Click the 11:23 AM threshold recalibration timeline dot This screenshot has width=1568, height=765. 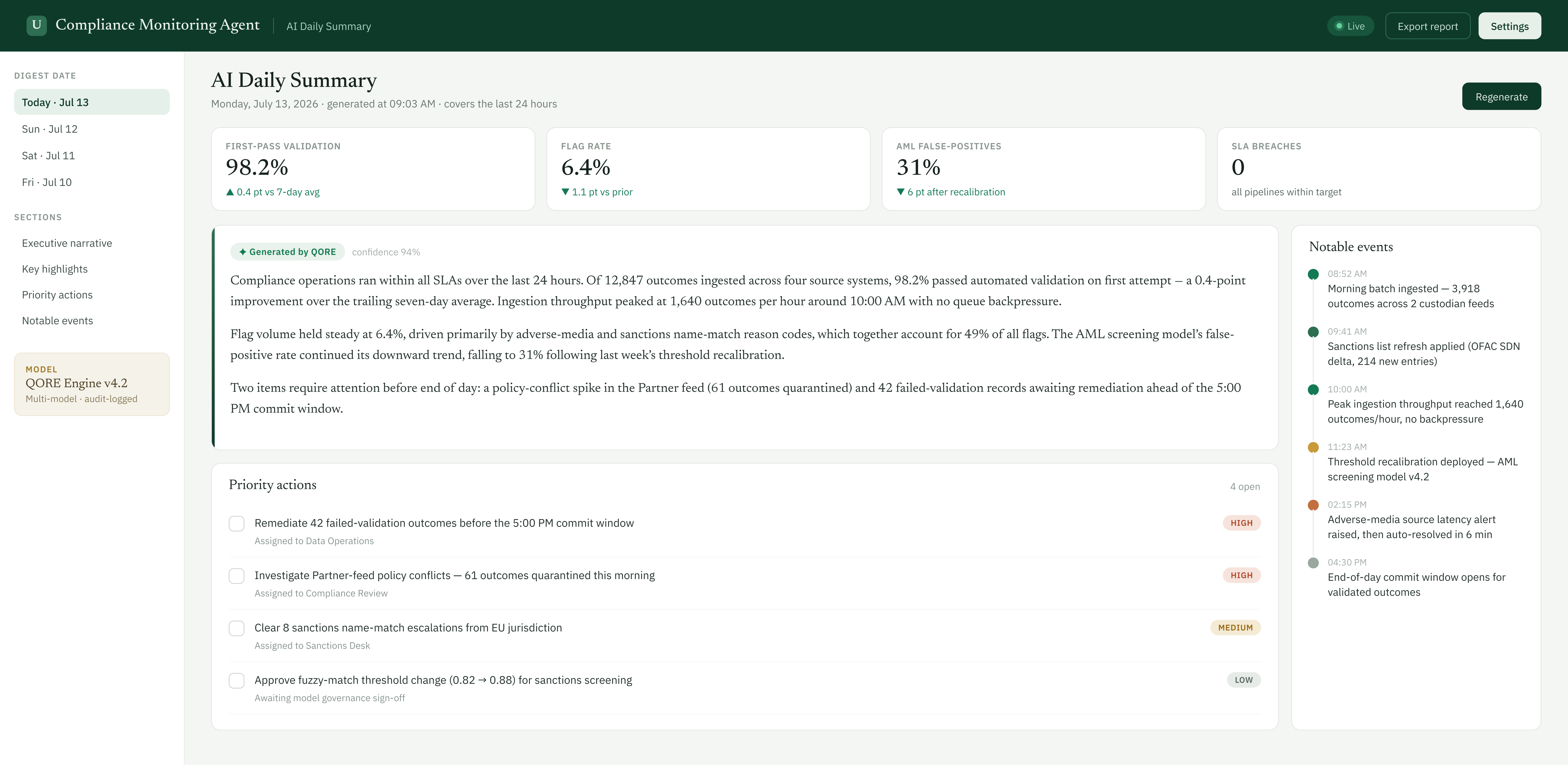(x=1314, y=448)
